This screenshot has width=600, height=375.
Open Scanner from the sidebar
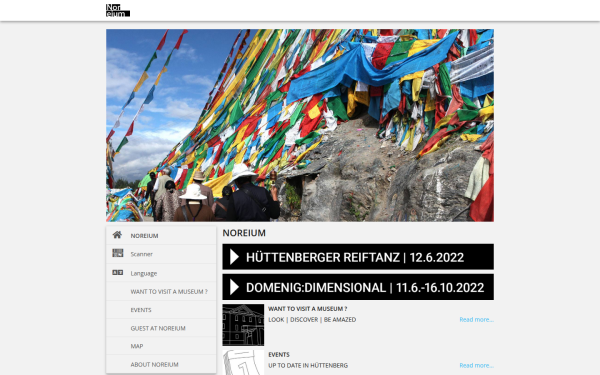coord(161,254)
